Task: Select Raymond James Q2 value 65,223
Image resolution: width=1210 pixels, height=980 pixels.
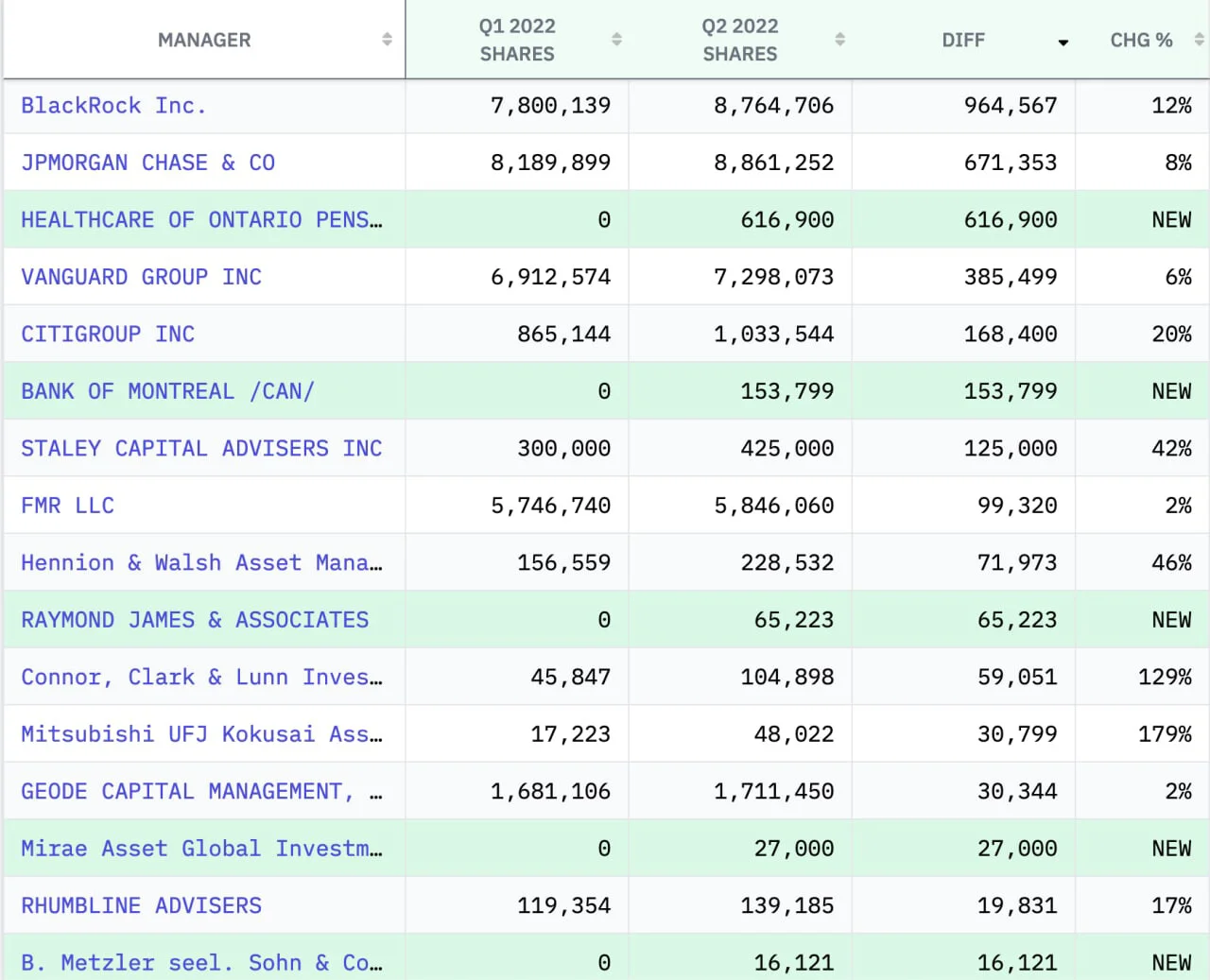Action: click(x=793, y=620)
